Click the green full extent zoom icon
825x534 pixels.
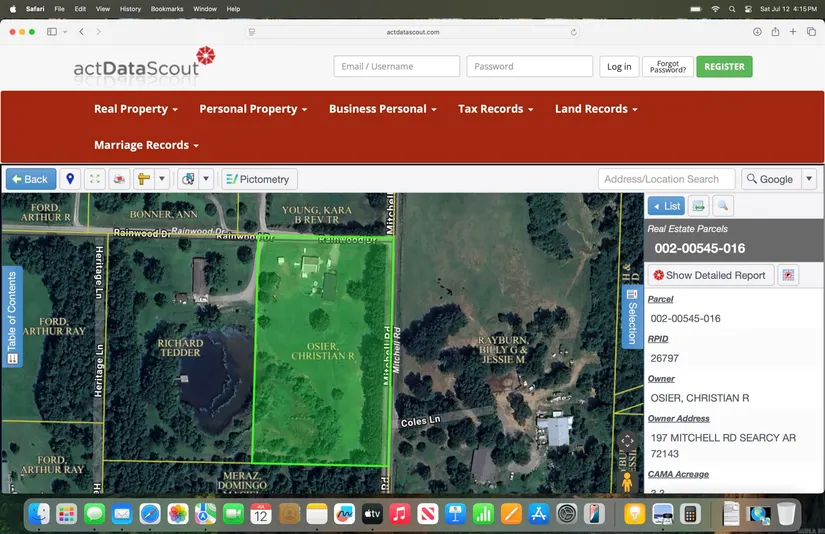pos(94,179)
